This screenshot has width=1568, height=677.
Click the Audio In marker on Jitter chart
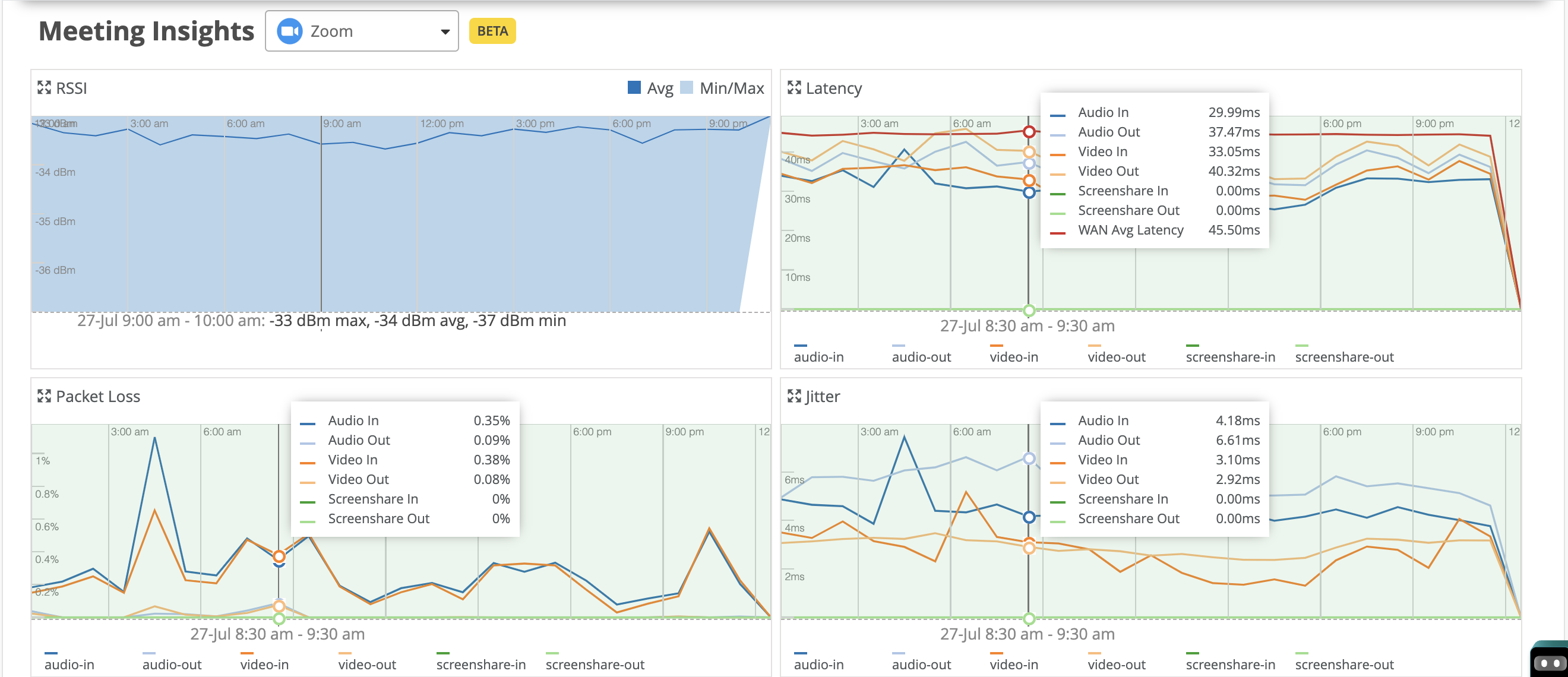1029,517
